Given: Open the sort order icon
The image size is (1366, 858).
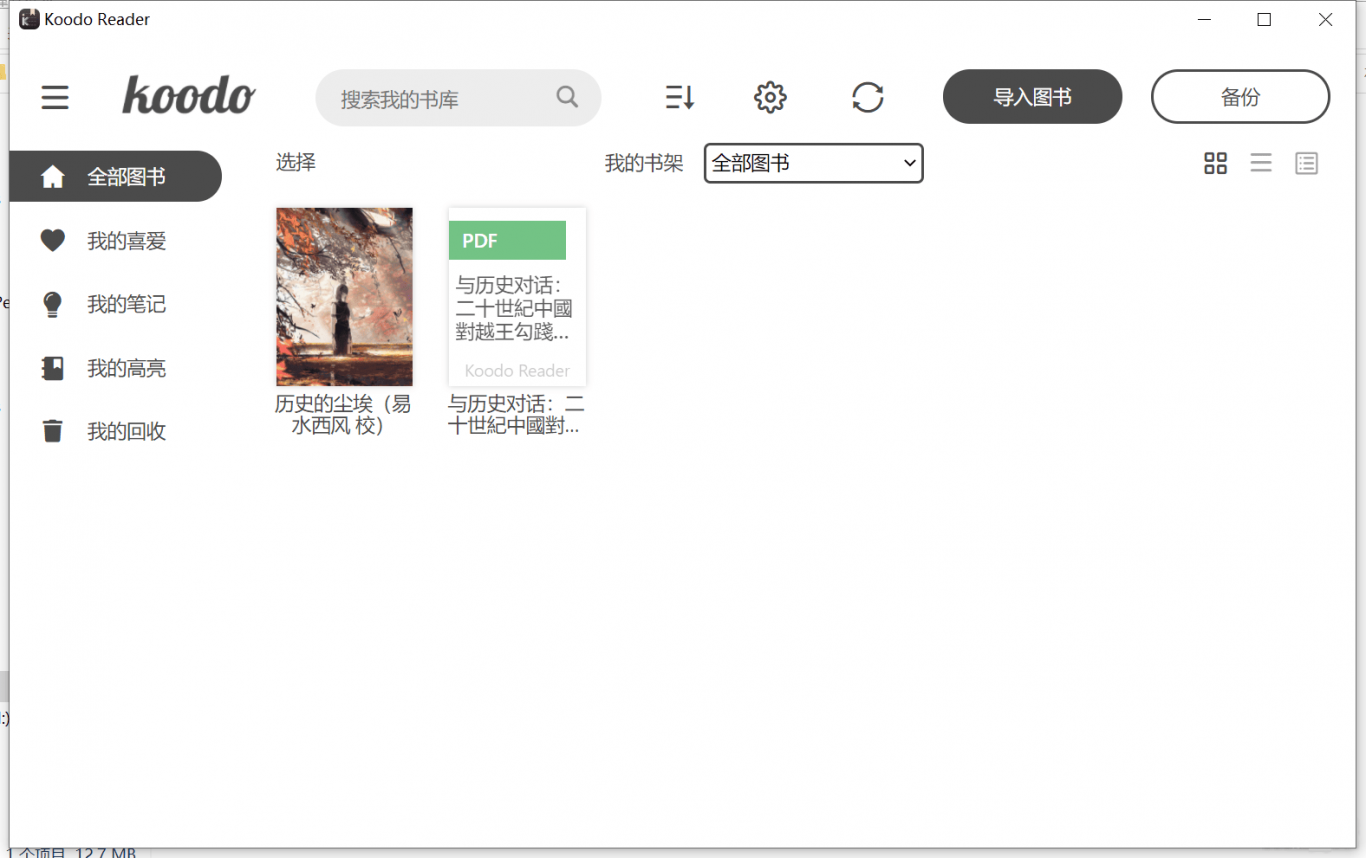Looking at the screenshot, I should [679, 97].
